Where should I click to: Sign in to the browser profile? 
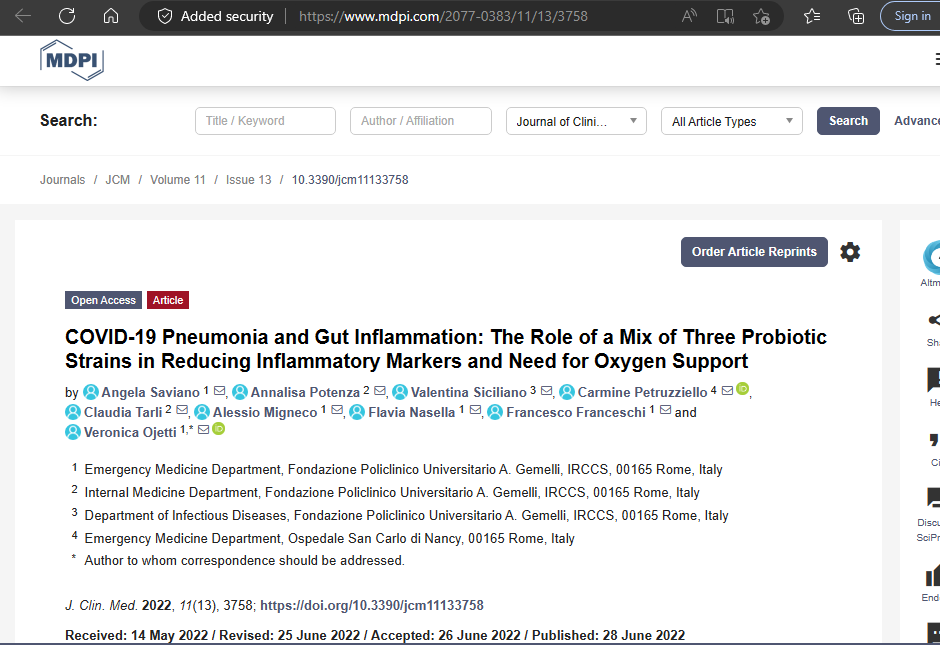click(x=910, y=16)
